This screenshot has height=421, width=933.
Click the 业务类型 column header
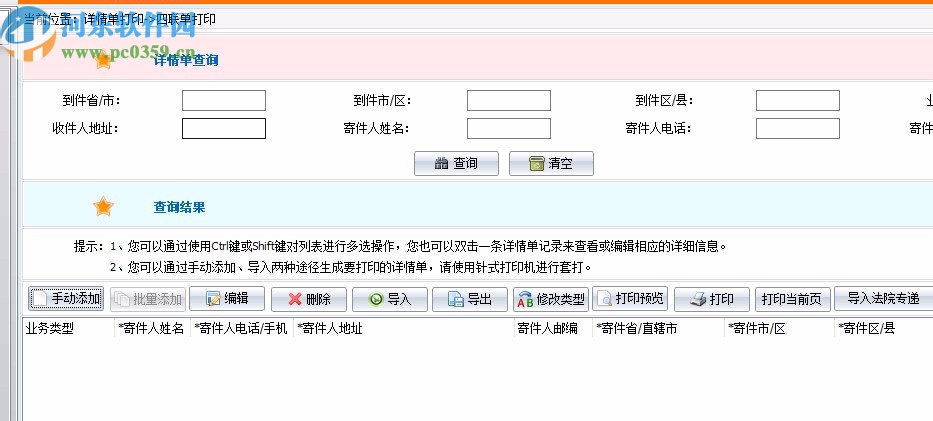[x=68, y=328]
